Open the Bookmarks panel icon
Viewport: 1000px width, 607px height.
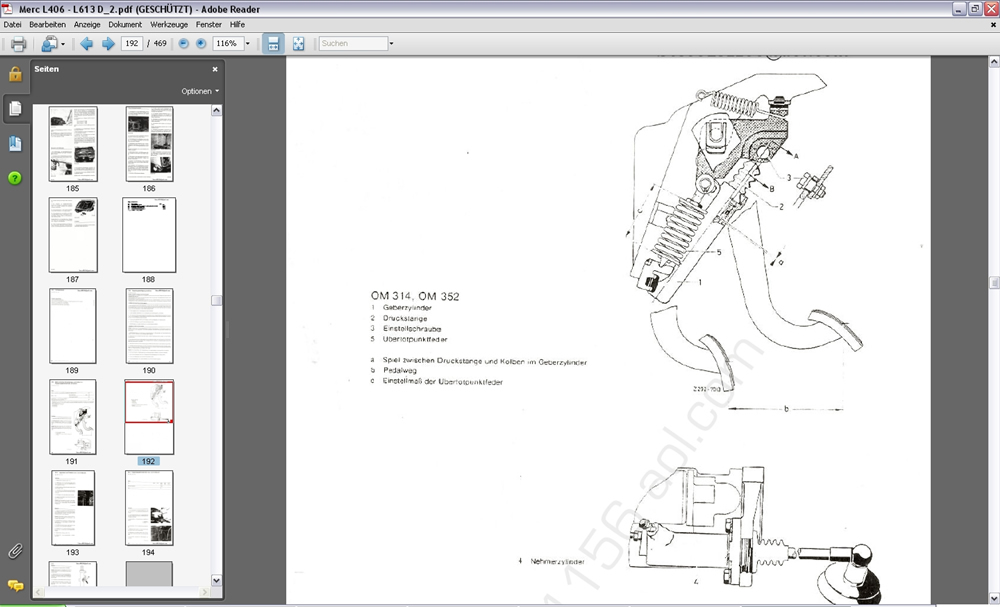tap(15, 144)
